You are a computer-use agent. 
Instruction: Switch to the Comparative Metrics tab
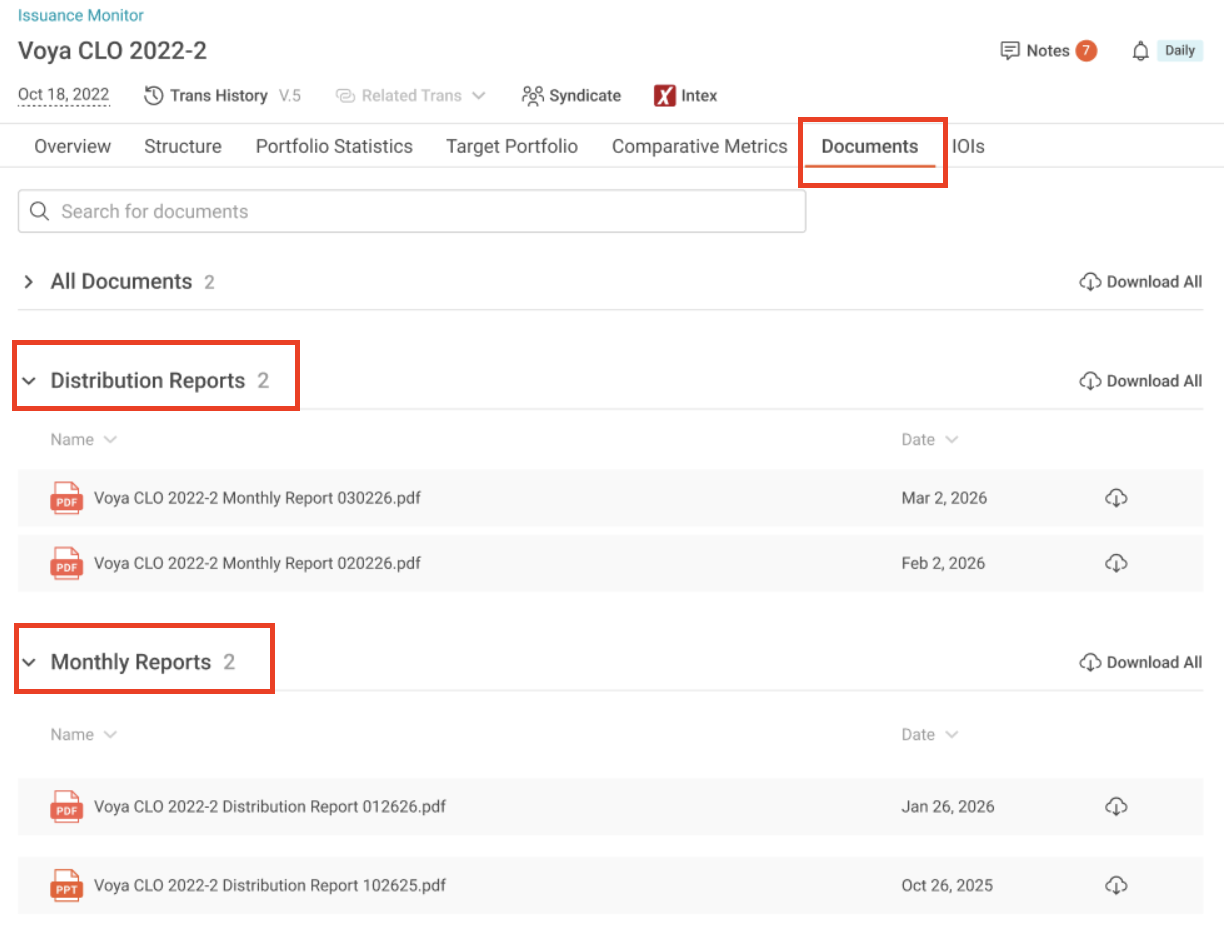point(699,147)
